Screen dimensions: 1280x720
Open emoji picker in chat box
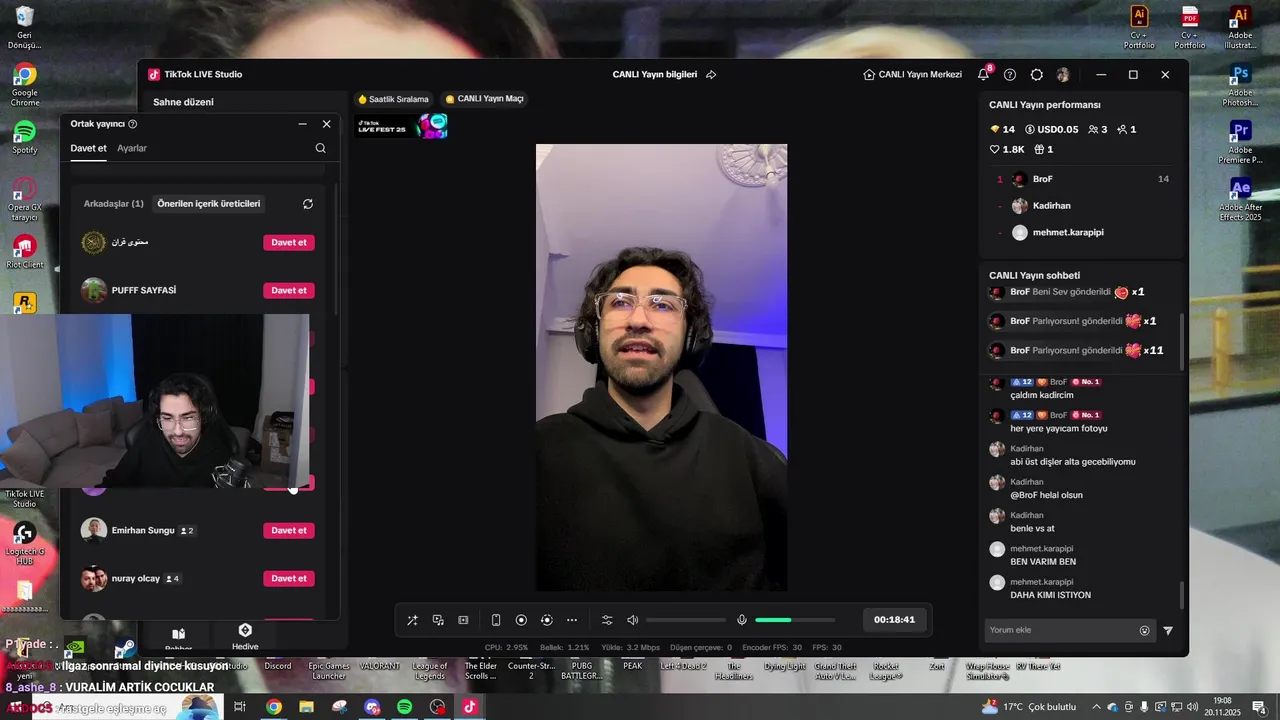1145,630
